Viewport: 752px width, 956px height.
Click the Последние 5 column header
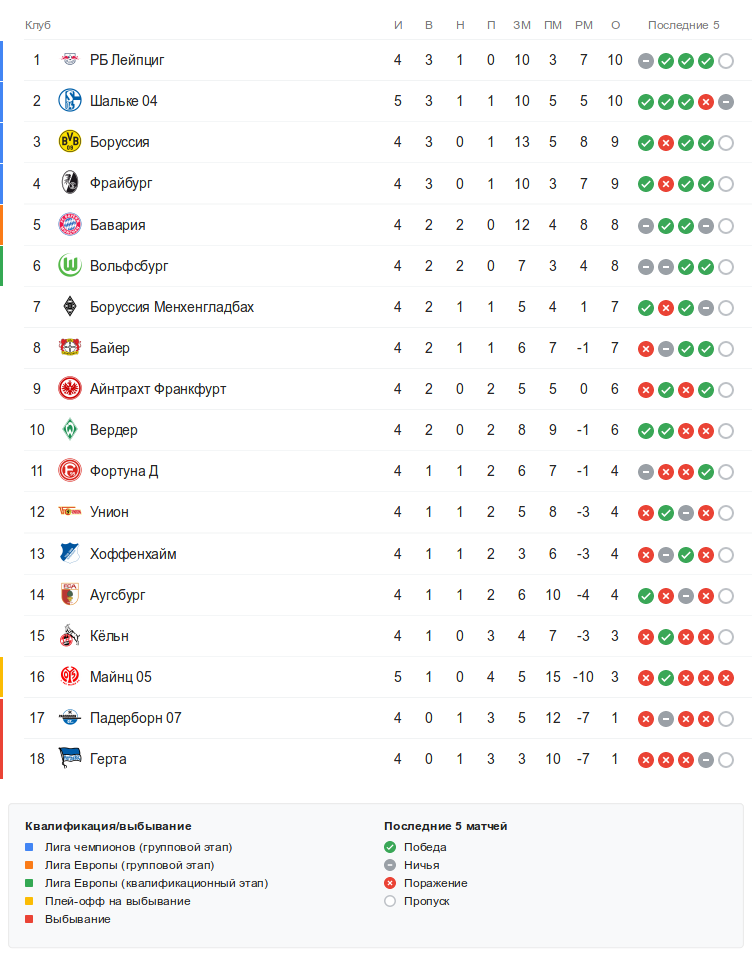(683, 24)
